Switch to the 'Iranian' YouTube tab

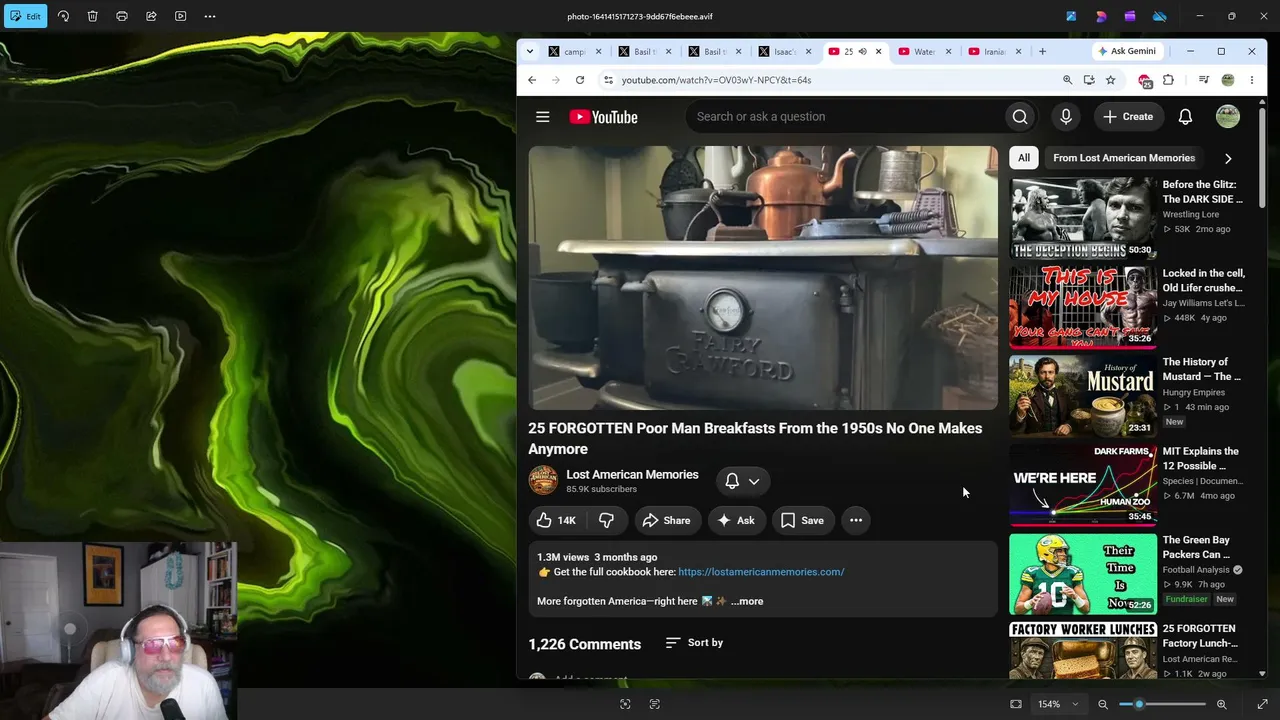[x=995, y=51]
